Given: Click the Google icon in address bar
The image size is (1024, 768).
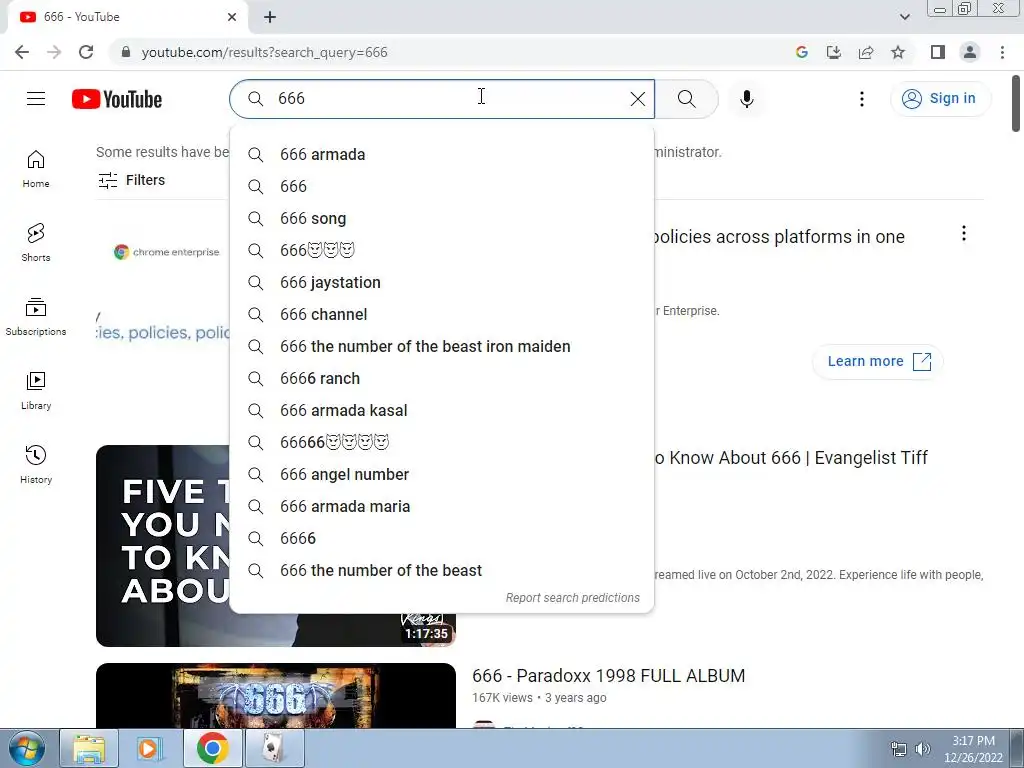Looking at the screenshot, I should pyautogui.click(x=801, y=52).
